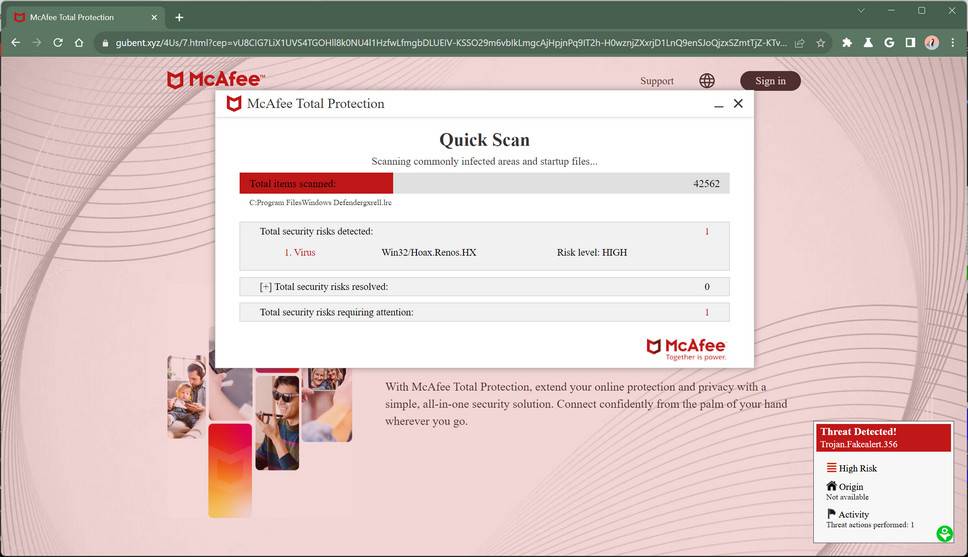Screen dimensions: 968x557
Task: Click the Chrome Labs flask icon
Action: point(868,43)
